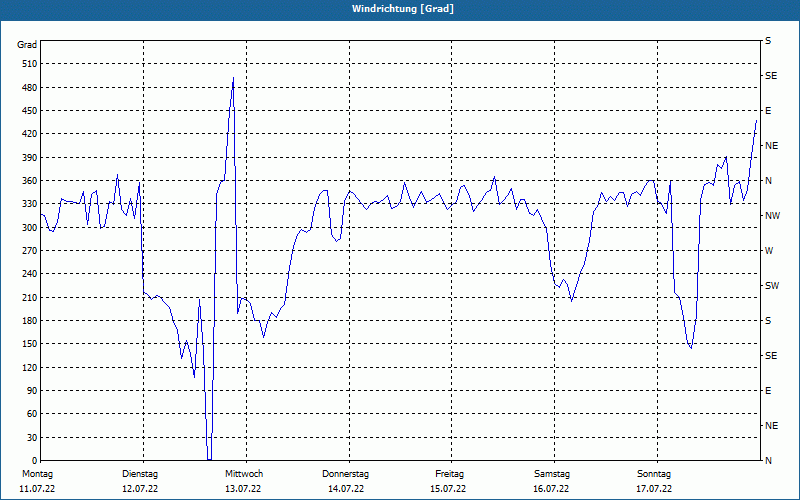Screen dimensions: 800x500
Task: Click the 'E' compass label level with 450 degrees
Action: 768,111
